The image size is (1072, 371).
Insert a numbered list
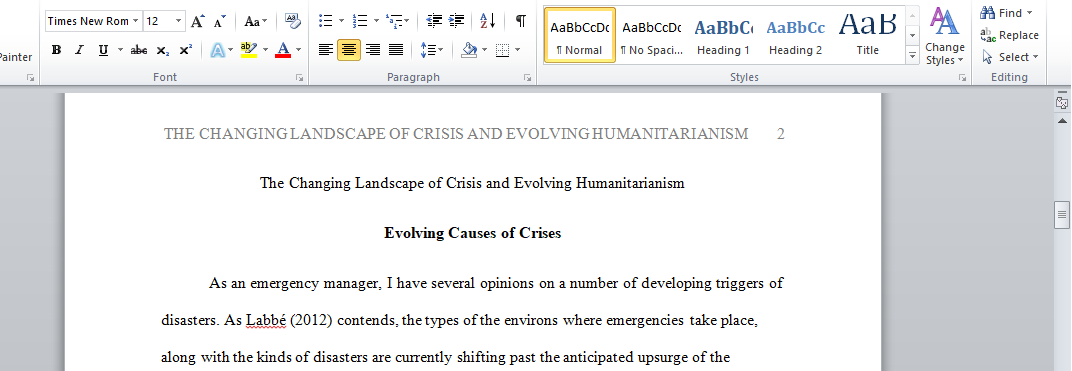click(361, 21)
